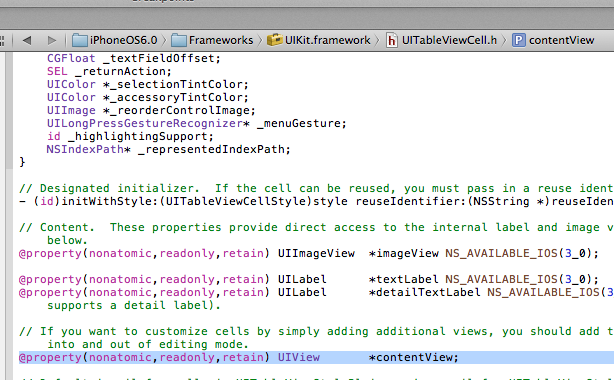This screenshot has height=380, width=614.
Task: Click the UIView type on highlighted line
Action: click(x=299, y=357)
